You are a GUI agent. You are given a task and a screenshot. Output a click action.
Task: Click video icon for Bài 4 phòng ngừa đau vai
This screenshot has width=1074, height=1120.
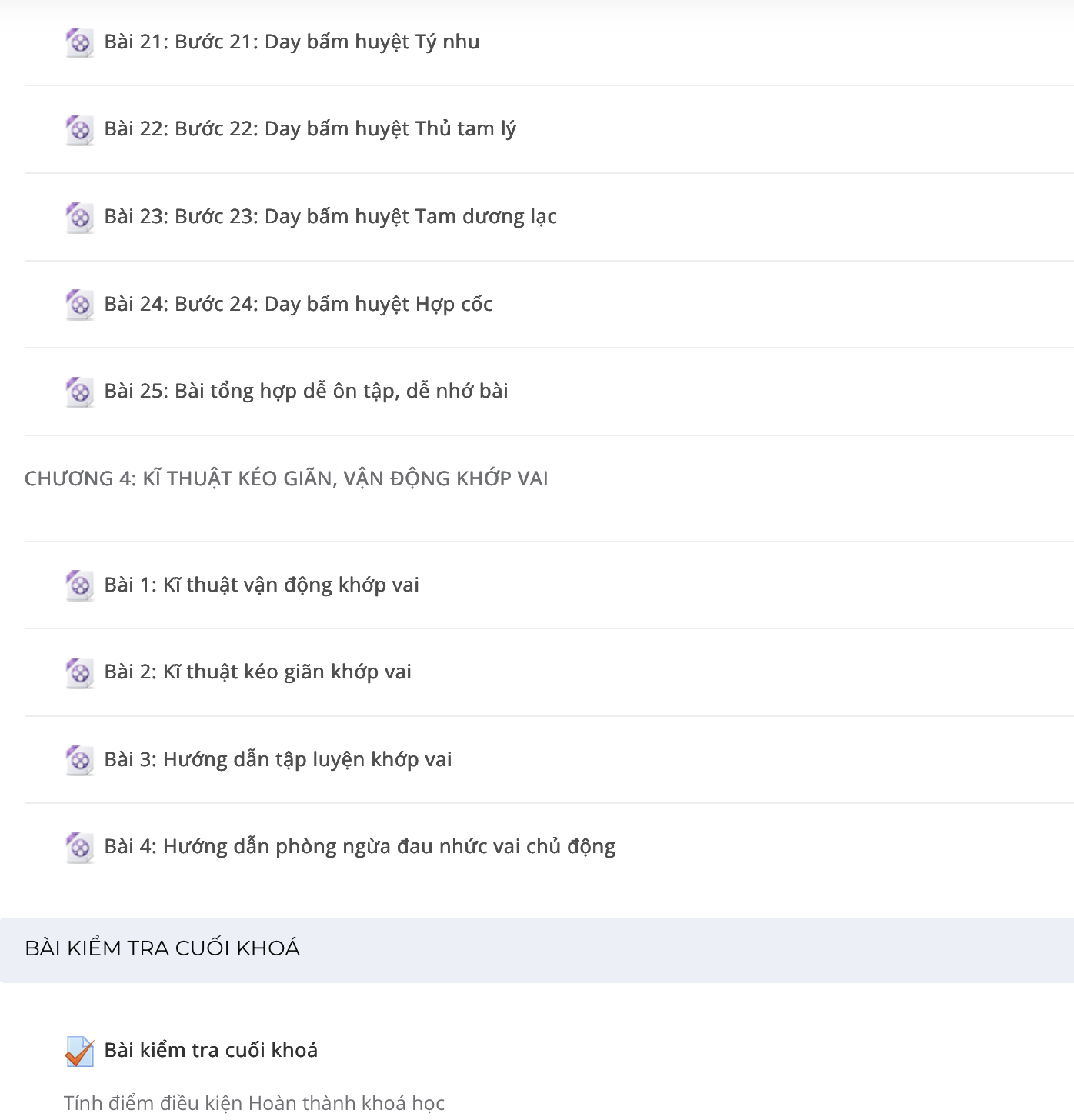[79, 847]
